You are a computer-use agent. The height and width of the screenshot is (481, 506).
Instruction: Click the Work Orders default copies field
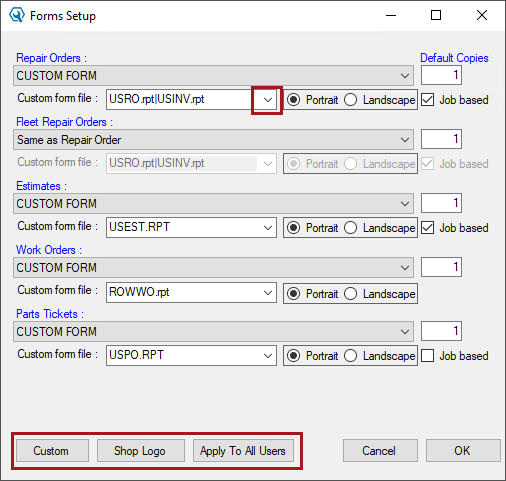441,267
